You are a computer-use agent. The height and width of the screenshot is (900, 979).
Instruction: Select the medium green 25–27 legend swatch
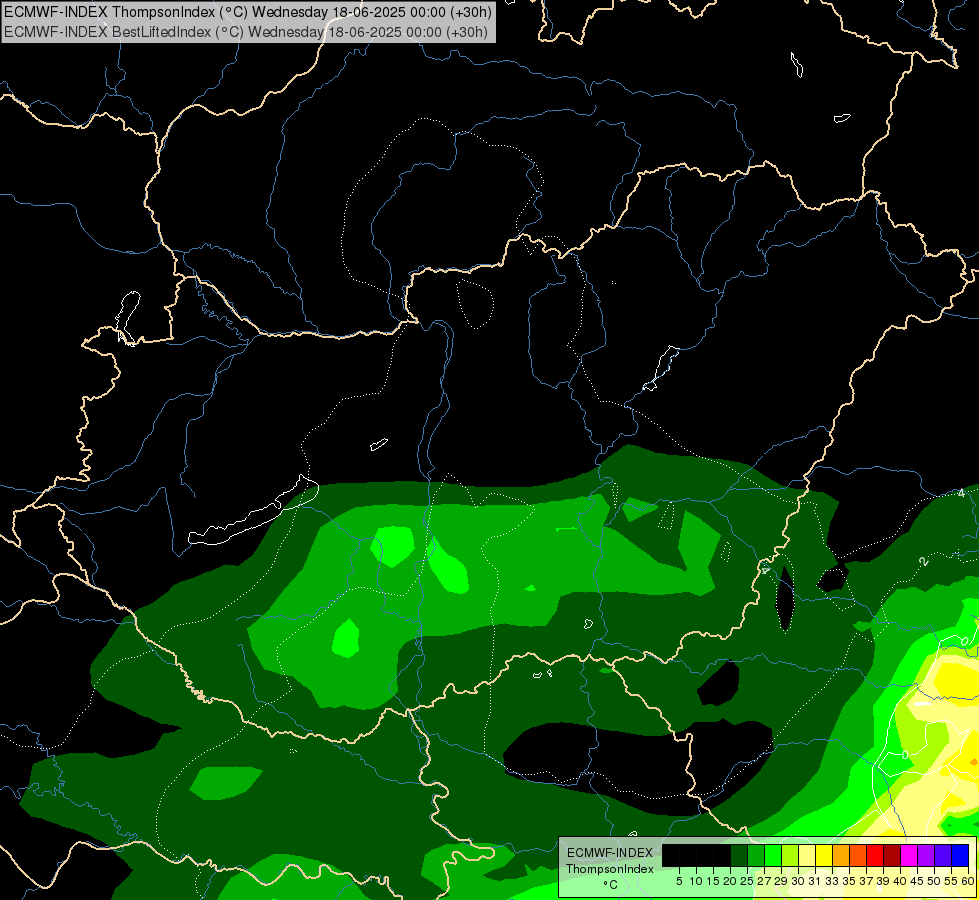tap(755, 856)
